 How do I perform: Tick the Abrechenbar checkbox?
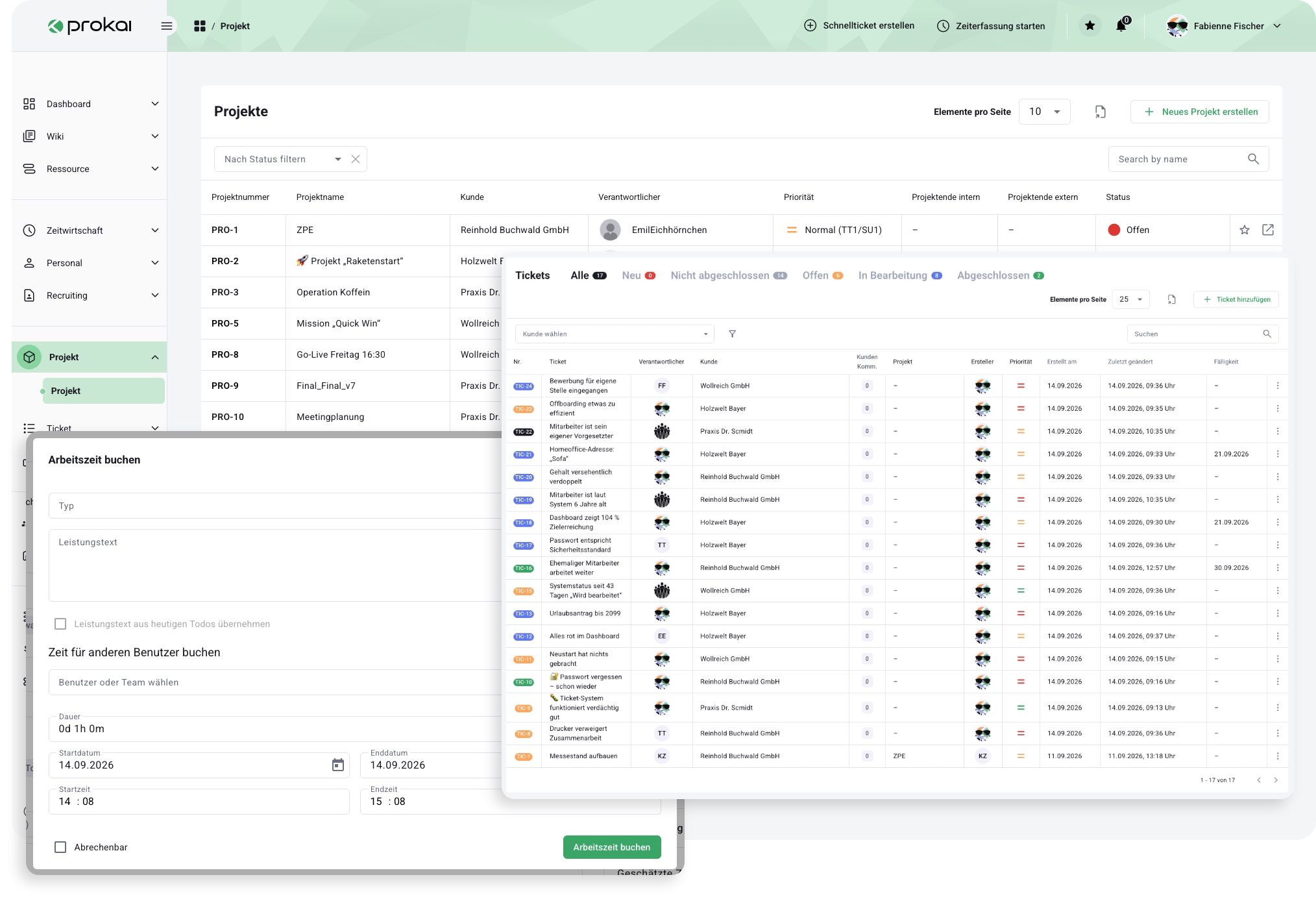coord(60,847)
